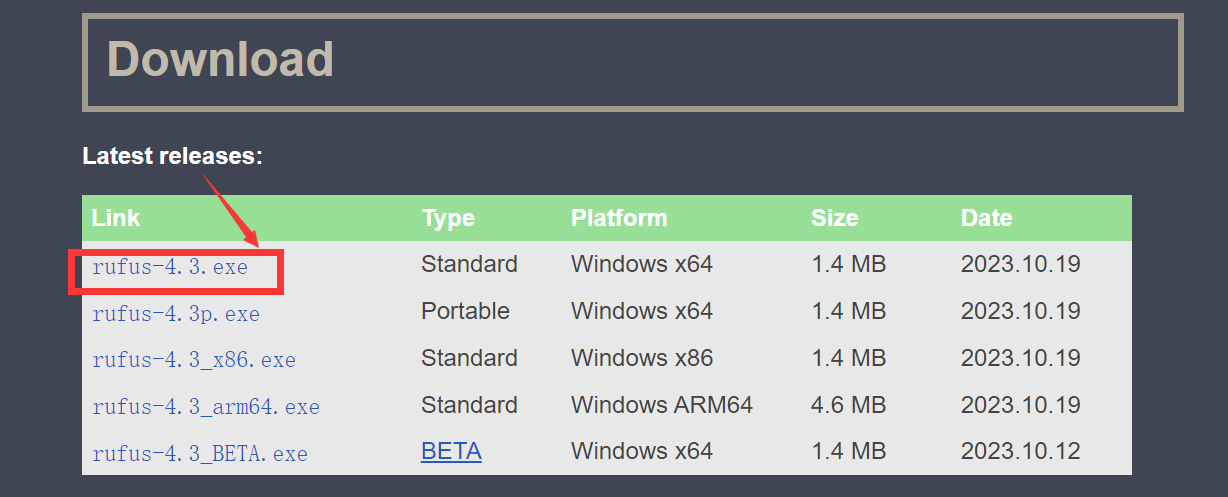This screenshot has width=1228, height=497.
Task: Select the Download section heading
Action: tap(220, 59)
